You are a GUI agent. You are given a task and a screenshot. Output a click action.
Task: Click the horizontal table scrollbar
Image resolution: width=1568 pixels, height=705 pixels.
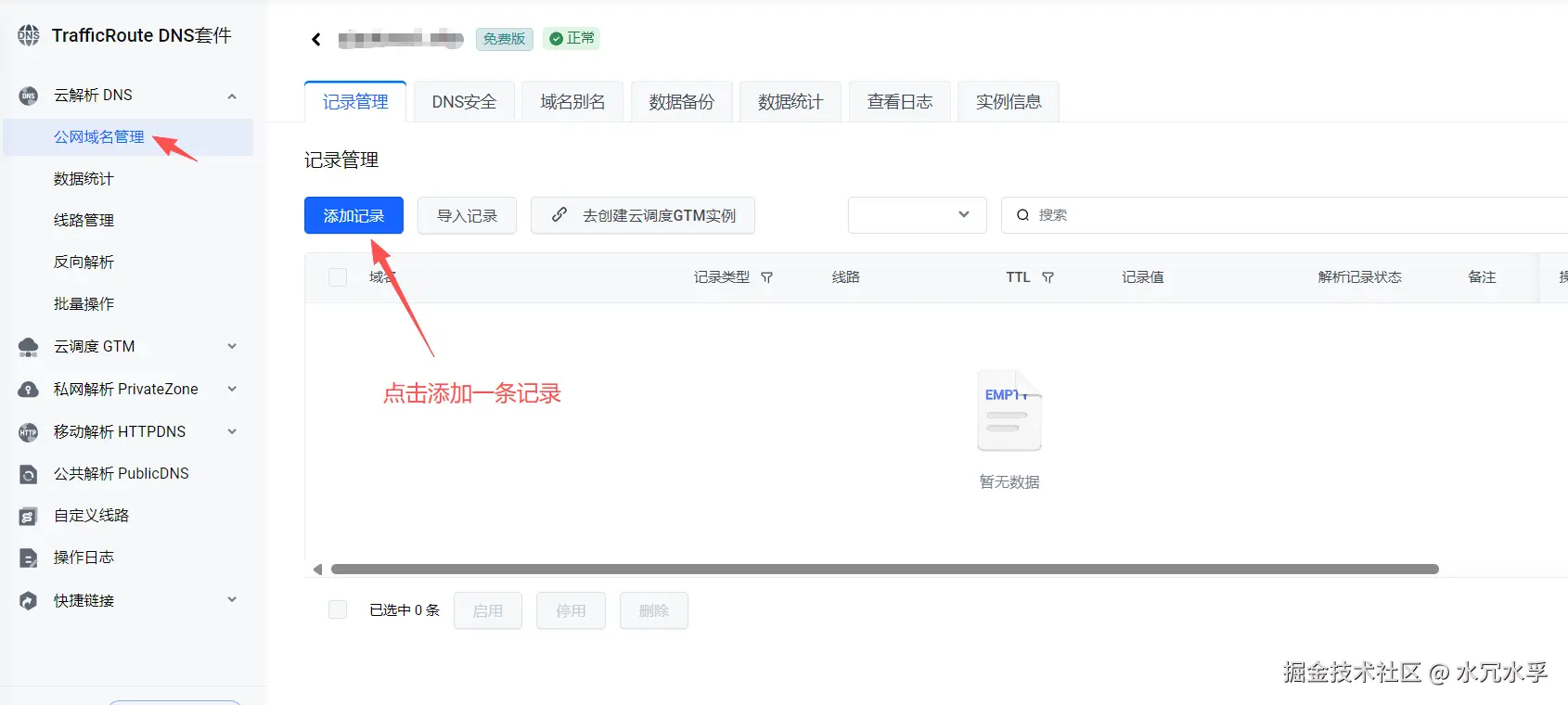(x=885, y=570)
